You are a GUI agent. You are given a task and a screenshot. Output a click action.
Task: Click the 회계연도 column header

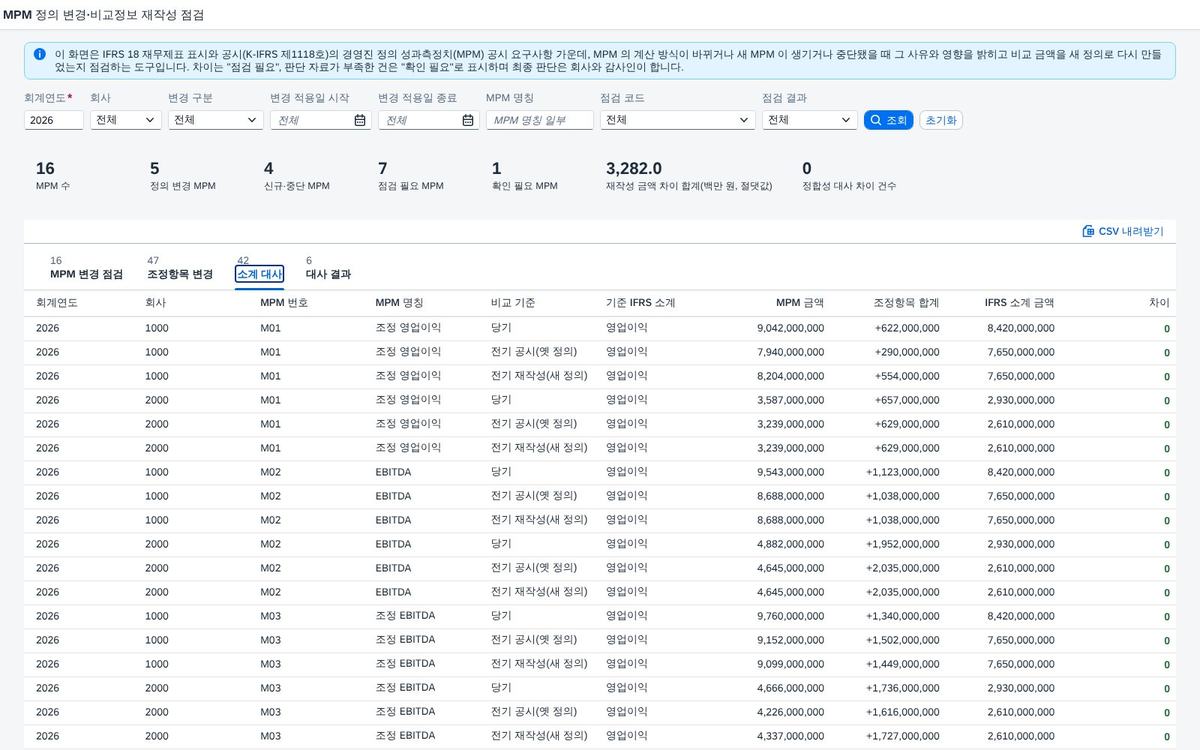[57, 303]
